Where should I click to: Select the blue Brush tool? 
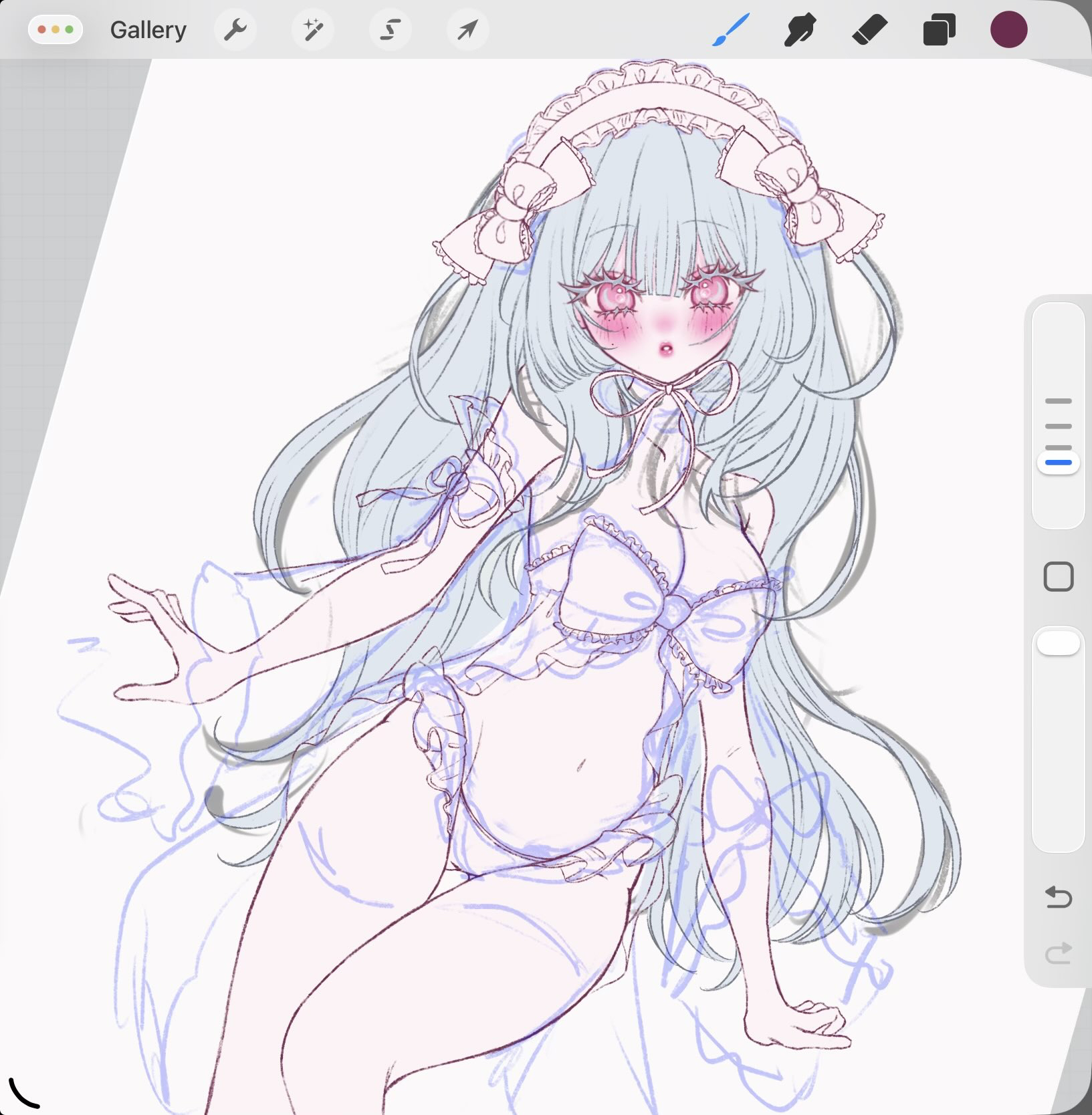point(730,31)
